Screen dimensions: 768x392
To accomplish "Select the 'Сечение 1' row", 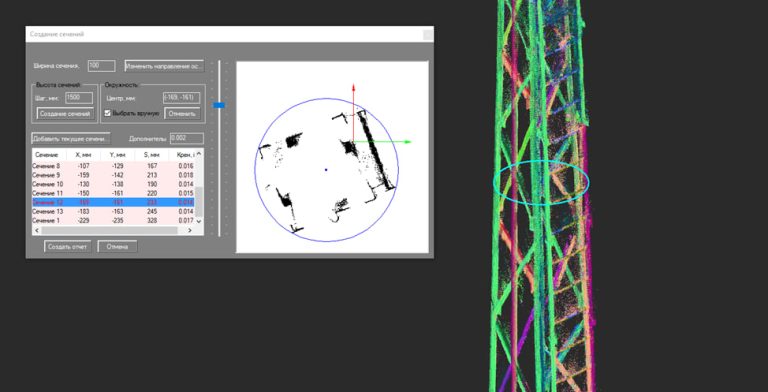I will click(113, 220).
